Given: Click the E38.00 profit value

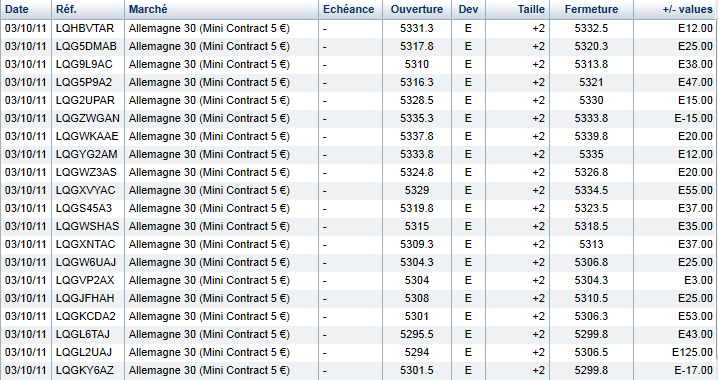Looking at the screenshot, I should coord(695,64).
